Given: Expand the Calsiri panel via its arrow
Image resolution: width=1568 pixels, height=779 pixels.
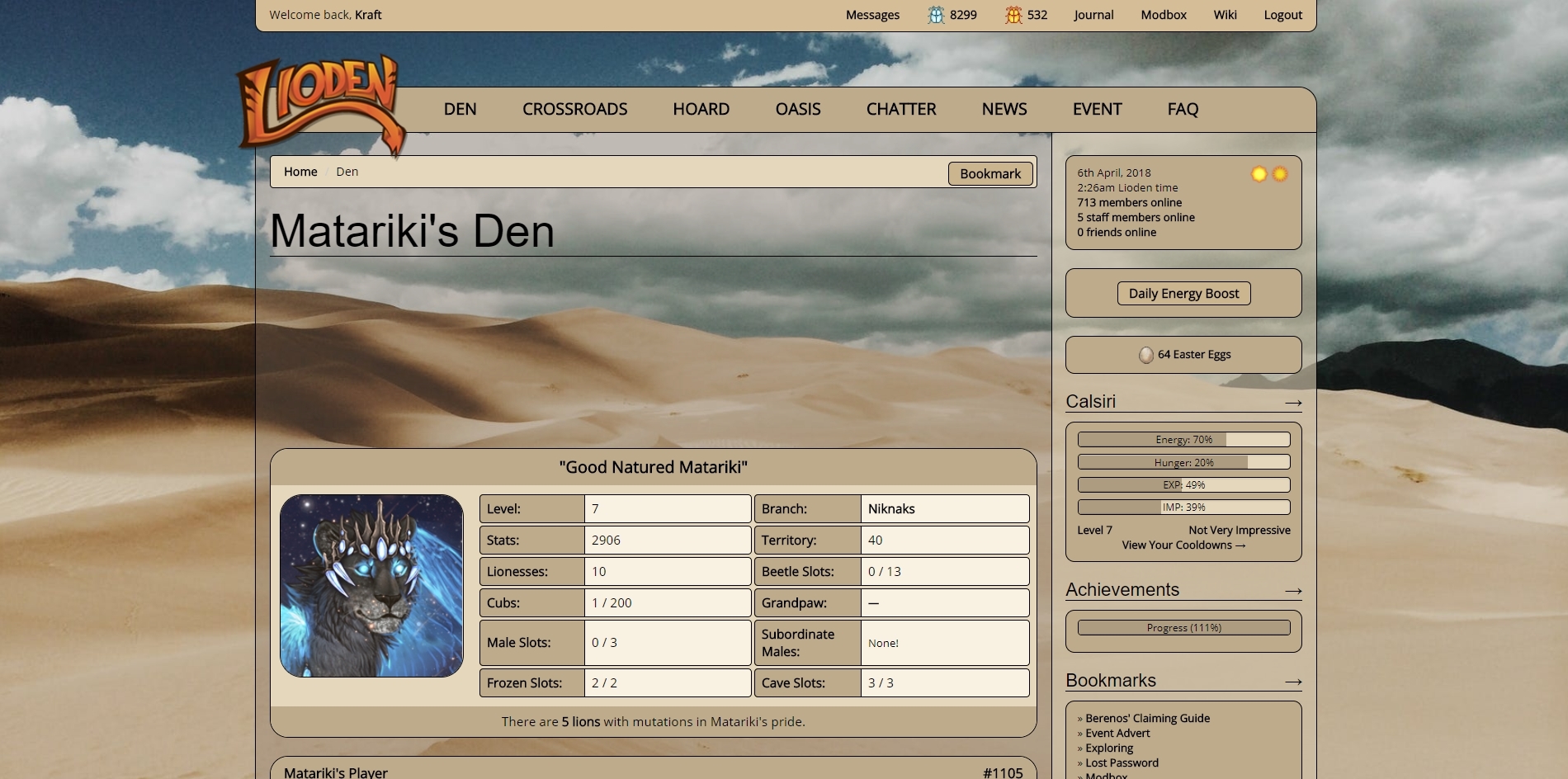Looking at the screenshot, I should (1293, 404).
